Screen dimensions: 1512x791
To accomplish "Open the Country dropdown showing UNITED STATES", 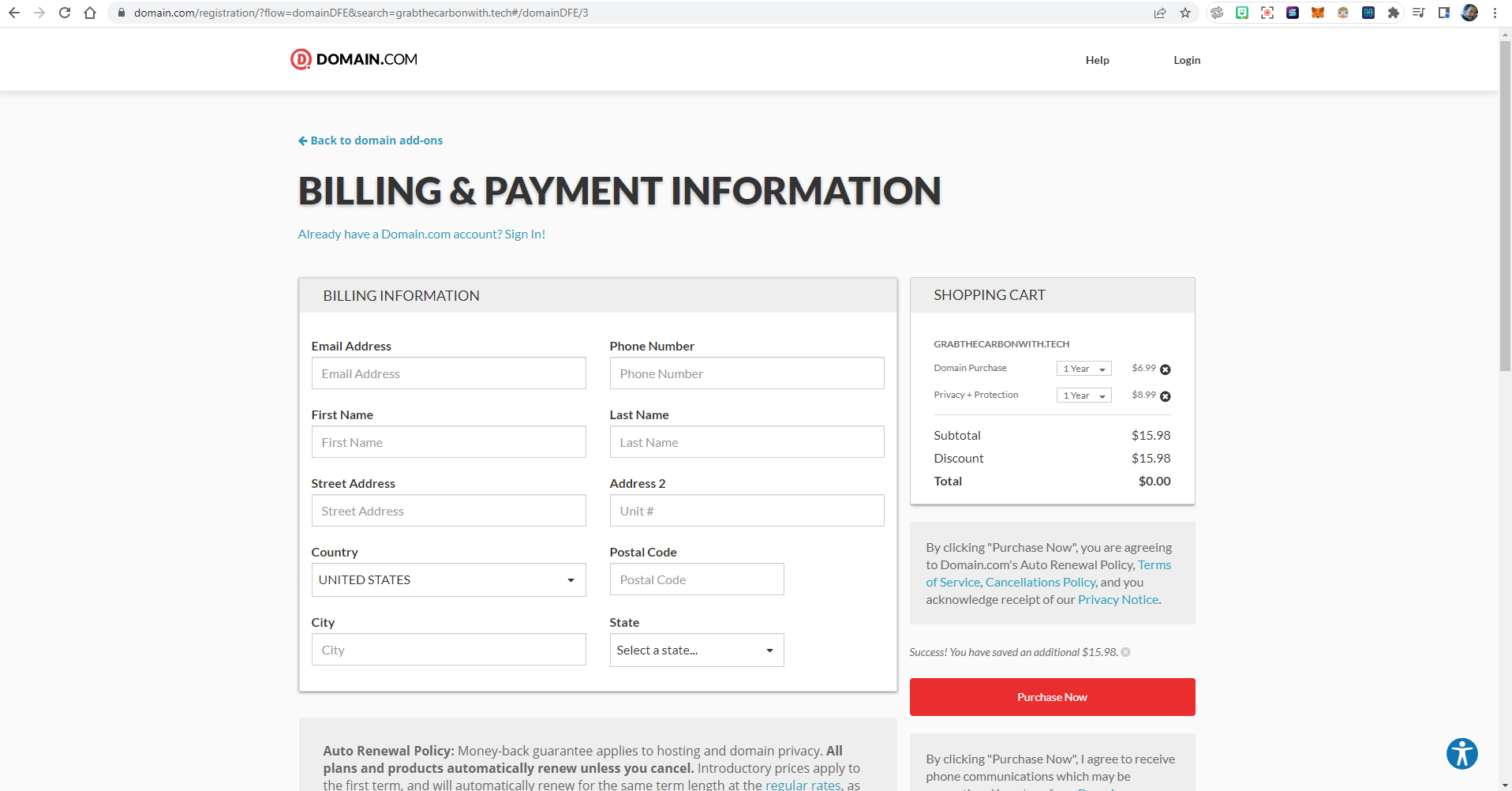I will (x=448, y=579).
